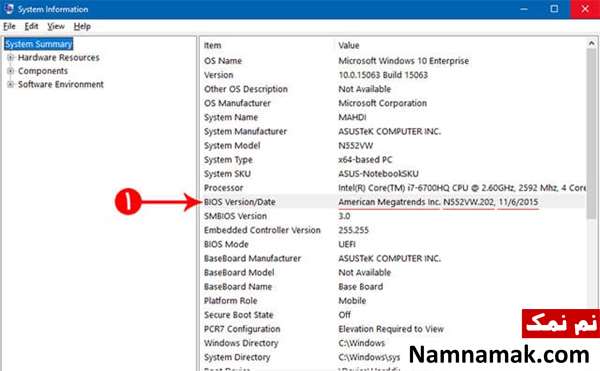Click the x64-based PC value
600x371 pixels.
pyautogui.click(x=365, y=160)
